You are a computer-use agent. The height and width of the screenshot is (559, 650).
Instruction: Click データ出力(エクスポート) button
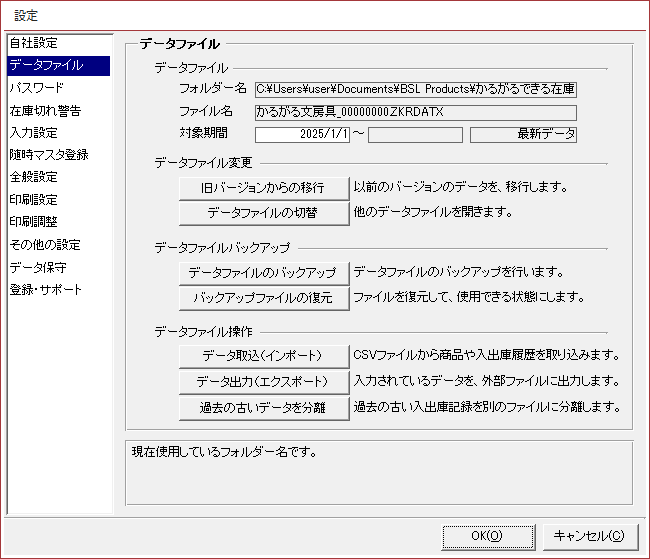point(264,381)
